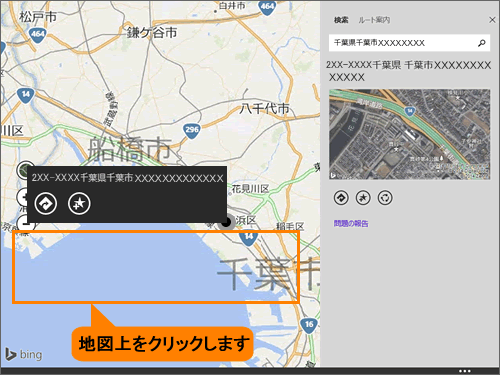Select the 検索 tab

[341, 20]
